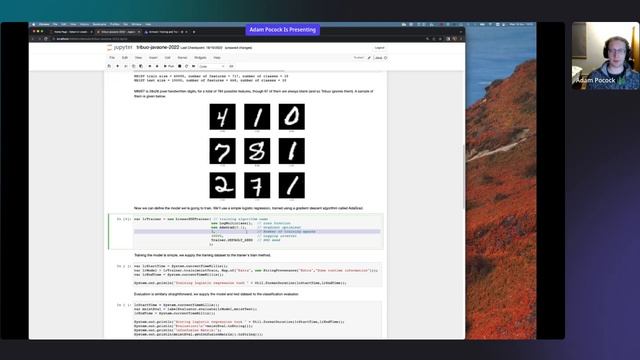The height and width of the screenshot is (360, 640).
Task: Open the Jupyter Edit menu
Action: point(124,58)
